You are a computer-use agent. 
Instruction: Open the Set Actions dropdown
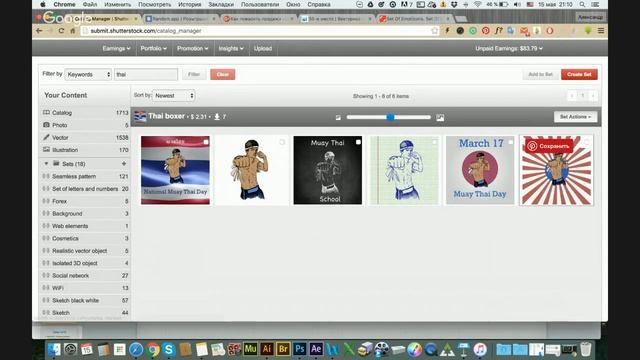pyautogui.click(x=575, y=117)
